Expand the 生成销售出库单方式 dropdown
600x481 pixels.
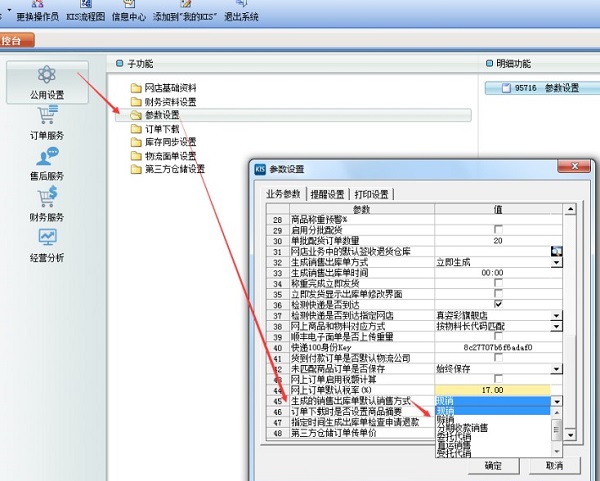pos(556,261)
